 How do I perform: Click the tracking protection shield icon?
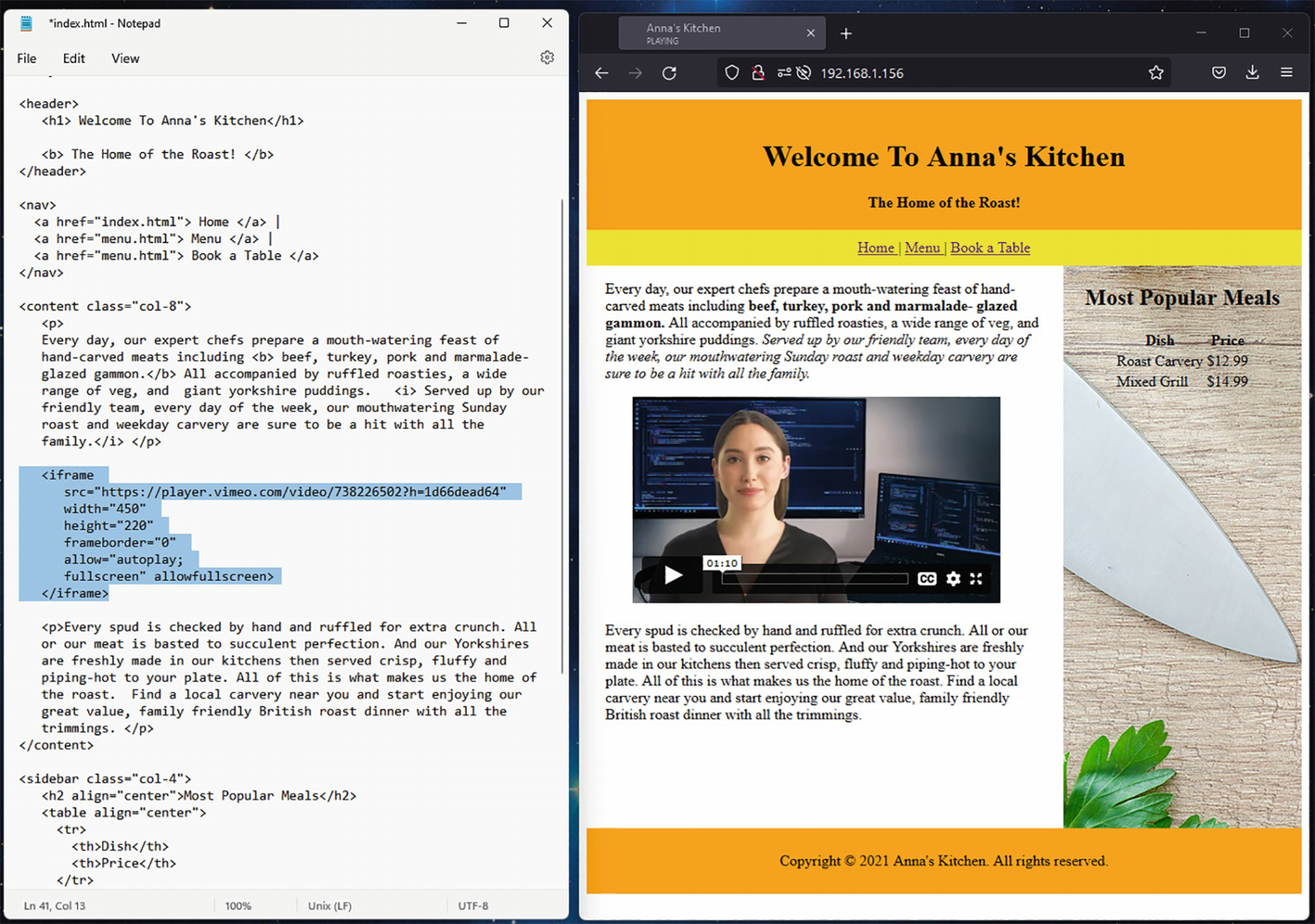(x=731, y=72)
